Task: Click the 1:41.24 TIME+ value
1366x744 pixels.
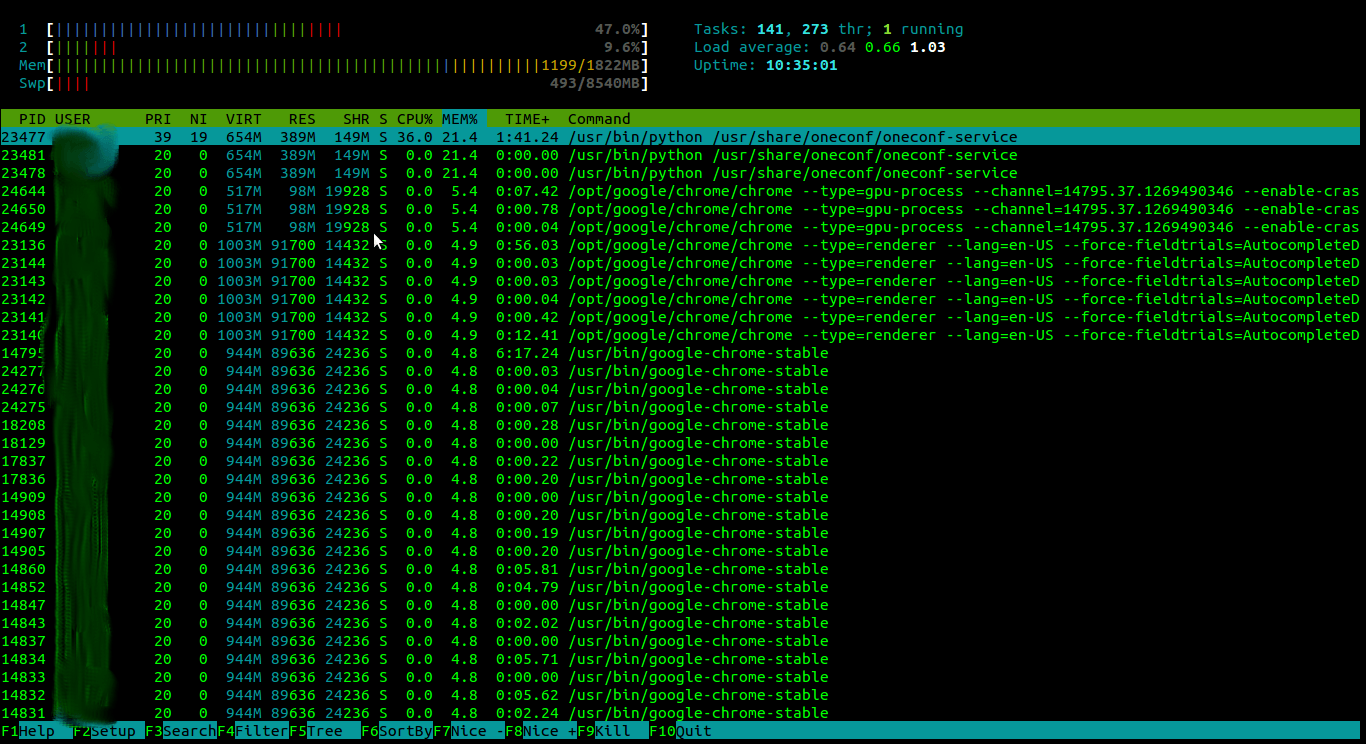Action: (527, 137)
